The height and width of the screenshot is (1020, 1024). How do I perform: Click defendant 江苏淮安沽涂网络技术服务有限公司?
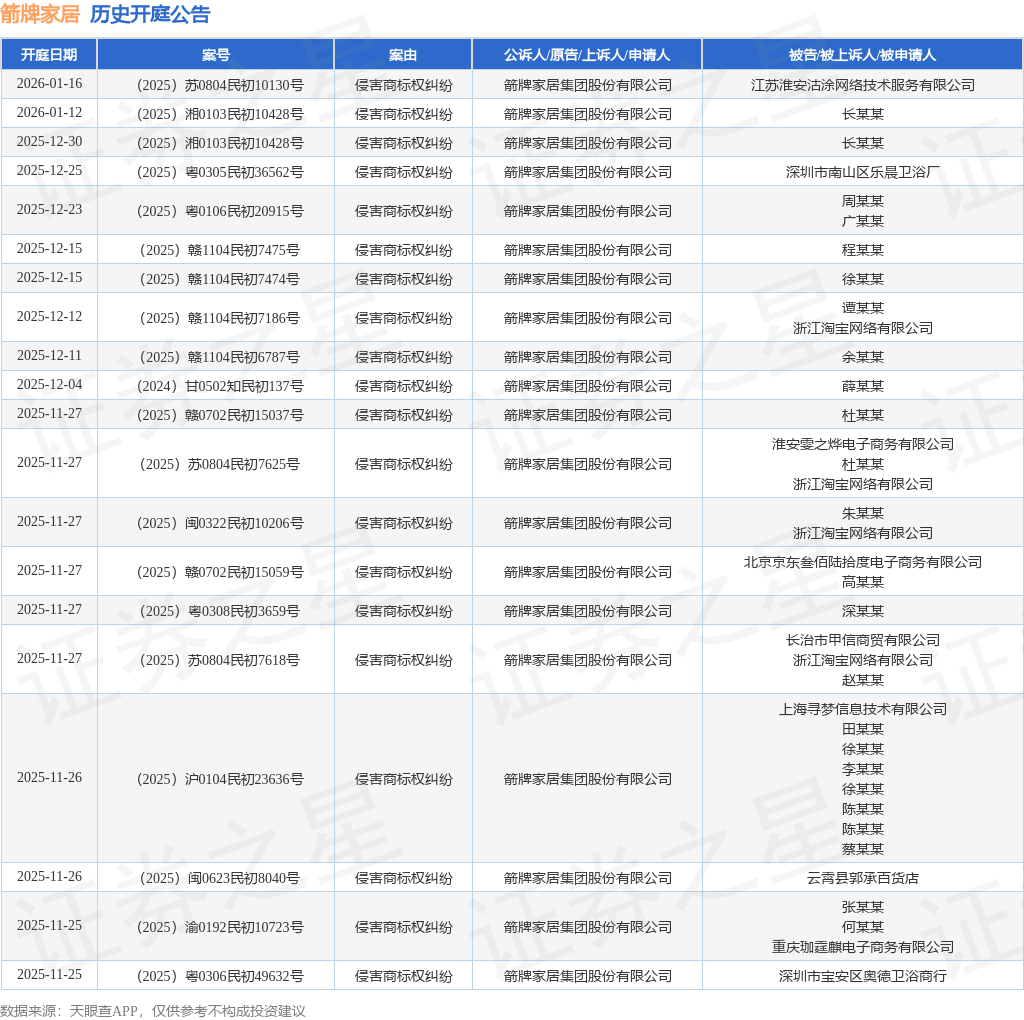pyautogui.click(x=863, y=85)
